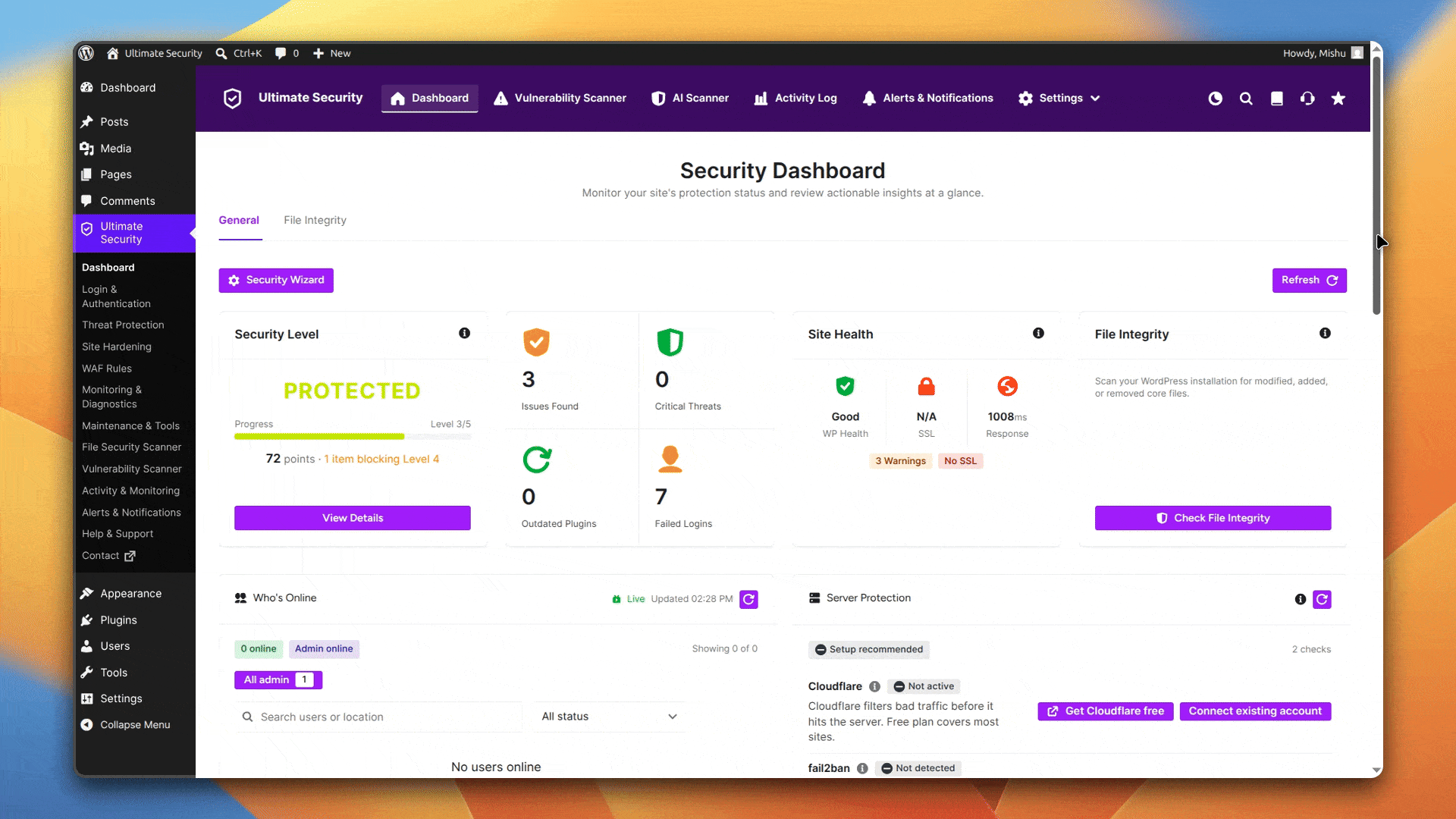1456x819 pixels.
Task: Click Check File Integrity button
Action: [1213, 518]
